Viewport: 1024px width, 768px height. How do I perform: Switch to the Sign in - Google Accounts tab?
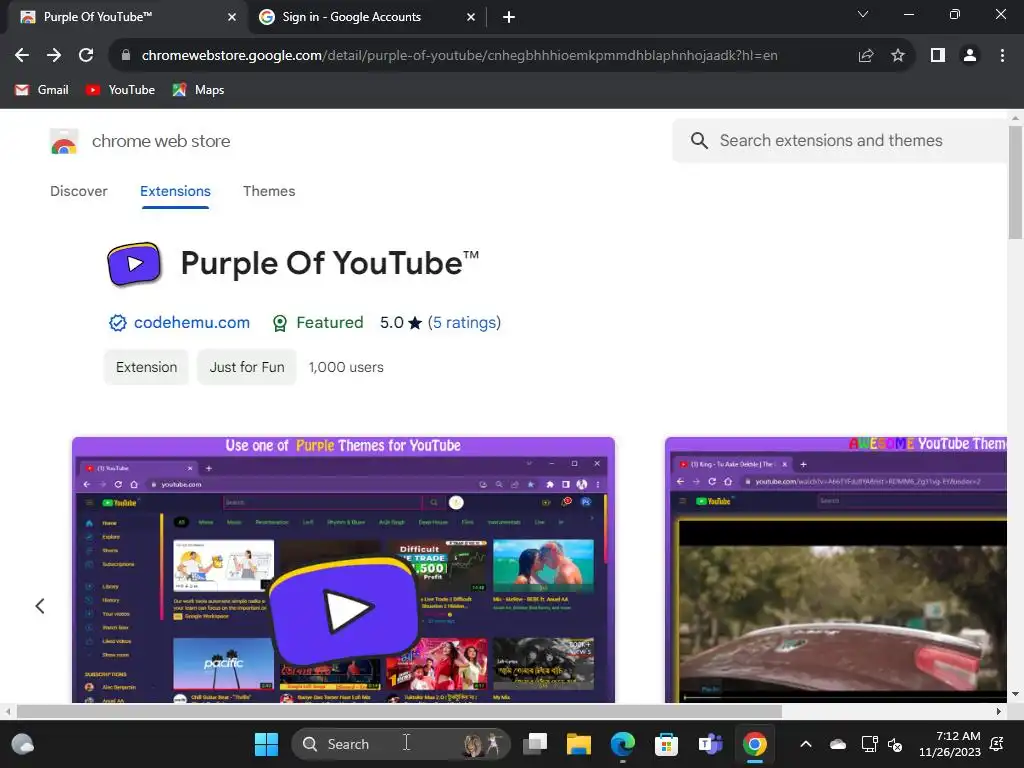(x=366, y=17)
